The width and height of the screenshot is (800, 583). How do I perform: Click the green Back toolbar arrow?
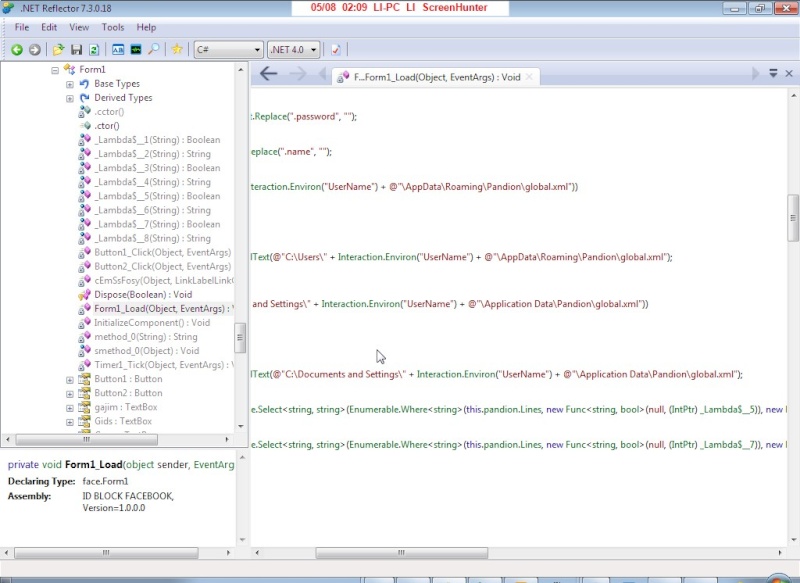17,49
